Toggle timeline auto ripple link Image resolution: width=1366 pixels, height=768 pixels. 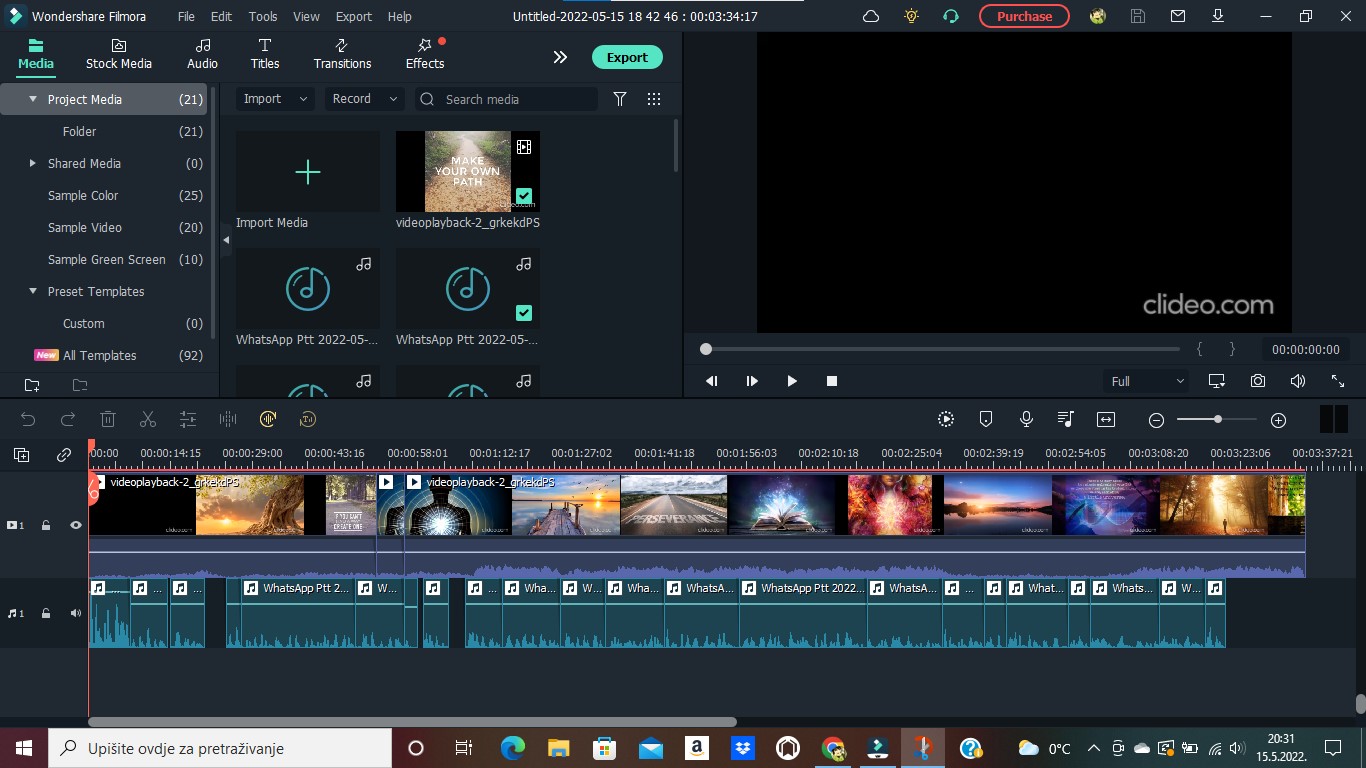pos(64,455)
